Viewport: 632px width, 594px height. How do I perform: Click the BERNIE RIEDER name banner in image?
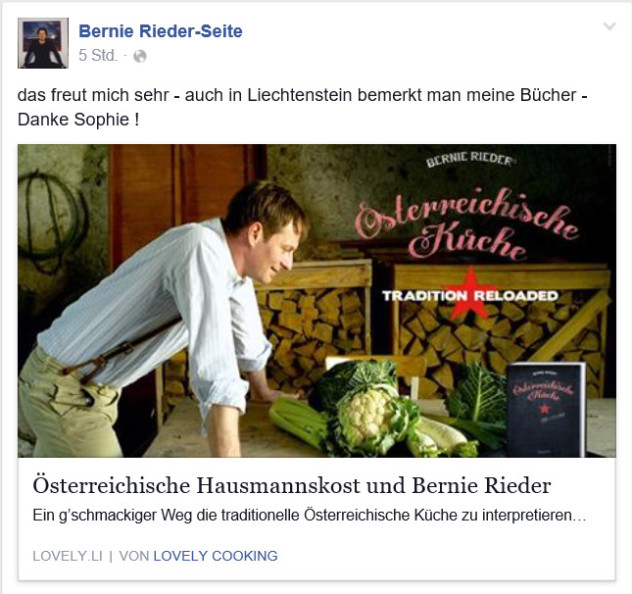[469, 159]
